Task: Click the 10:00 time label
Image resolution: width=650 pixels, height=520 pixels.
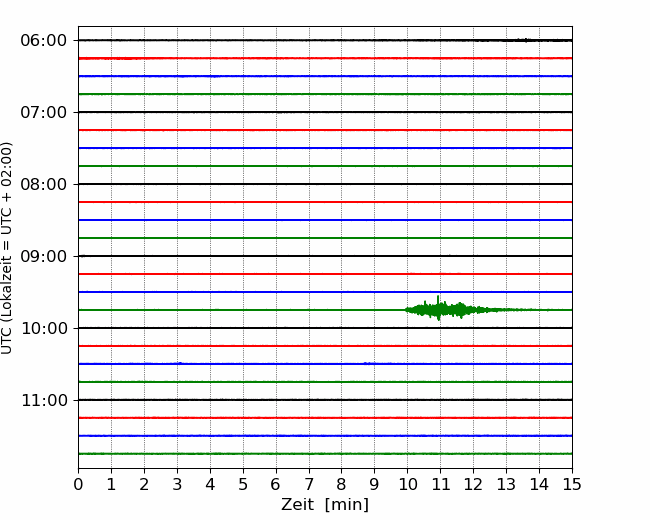Action: pos(44,328)
